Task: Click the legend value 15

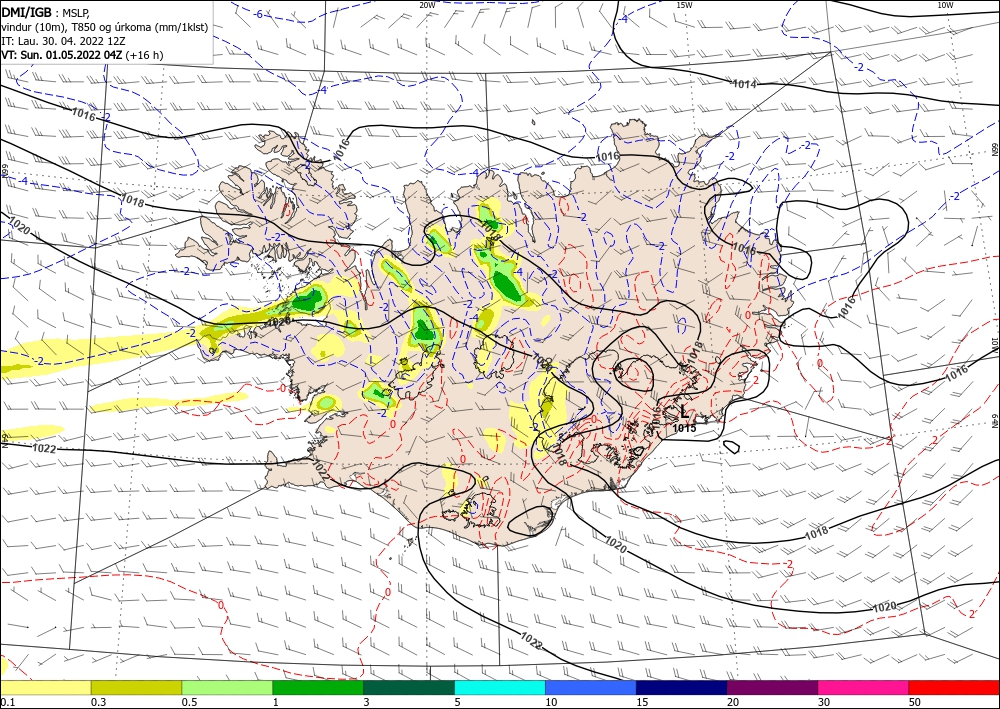Action: point(642,702)
